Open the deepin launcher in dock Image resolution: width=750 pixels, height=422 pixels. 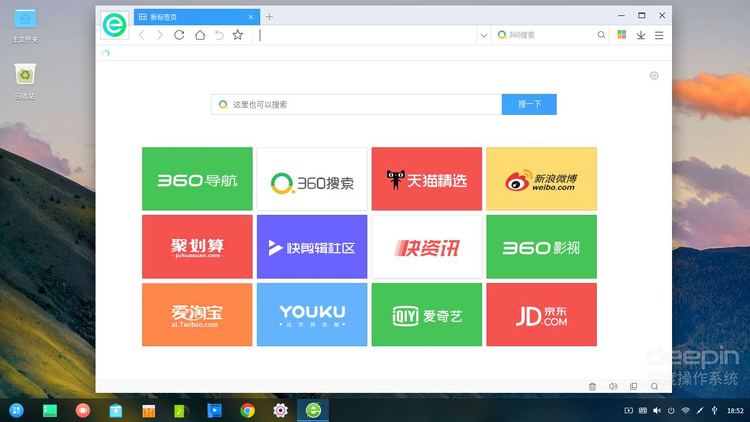point(17,410)
